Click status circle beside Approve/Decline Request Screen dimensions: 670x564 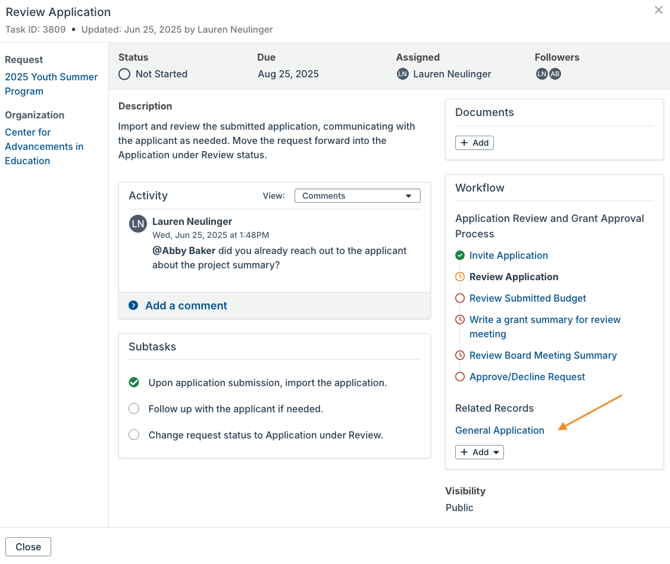point(460,377)
